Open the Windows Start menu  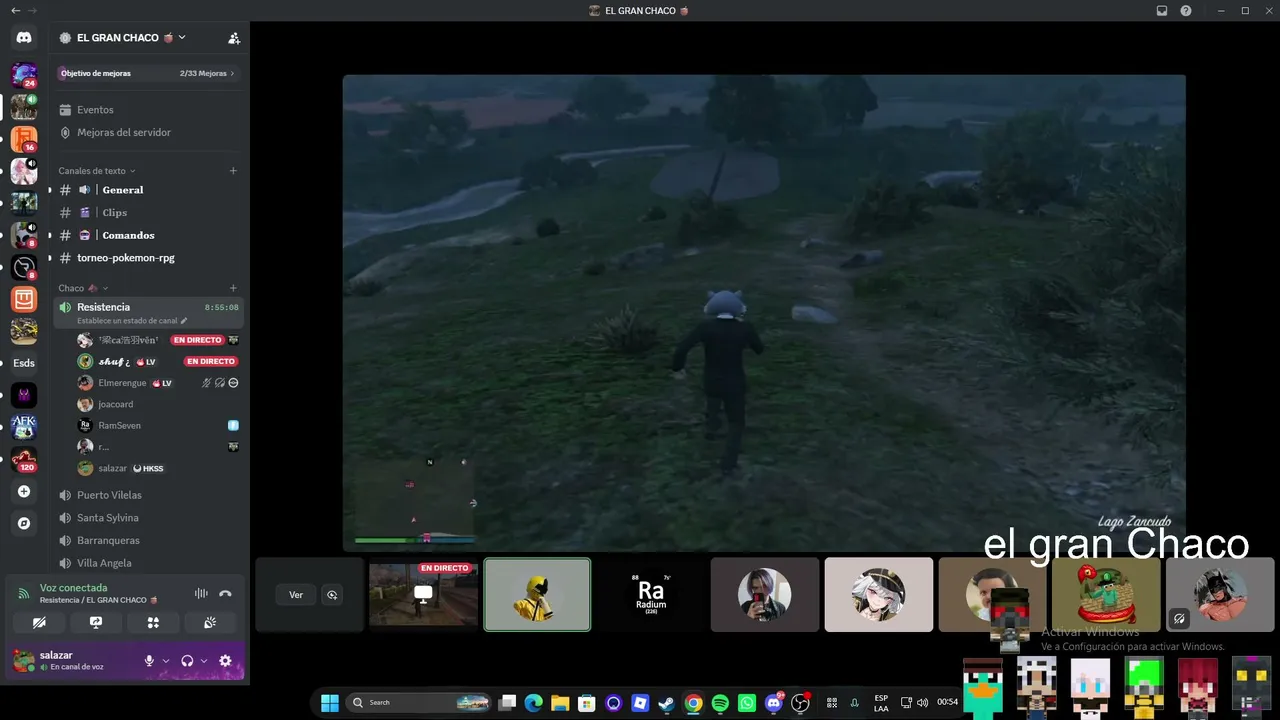pyautogui.click(x=329, y=703)
